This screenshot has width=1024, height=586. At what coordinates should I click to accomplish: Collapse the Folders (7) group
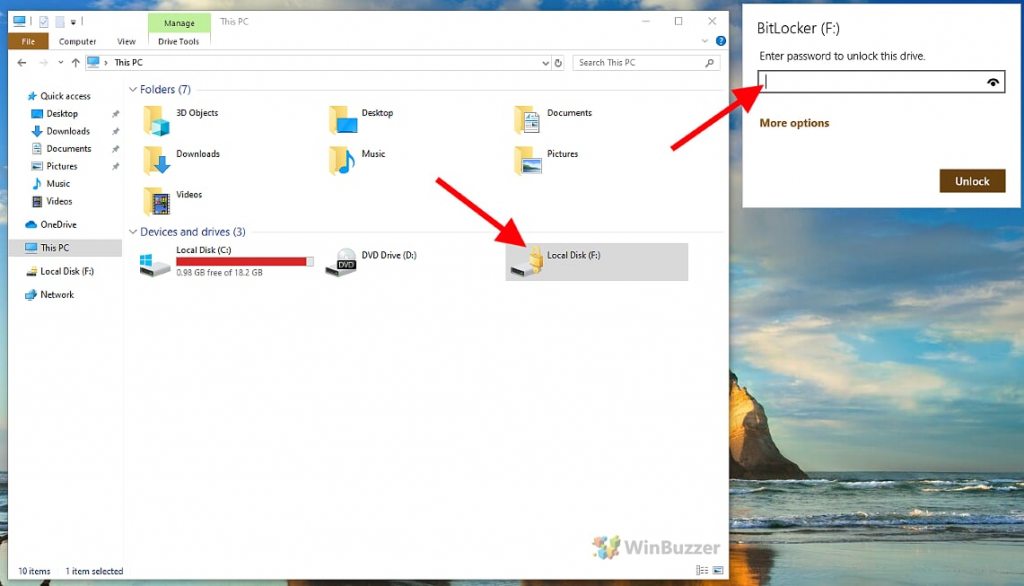click(x=133, y=90)
